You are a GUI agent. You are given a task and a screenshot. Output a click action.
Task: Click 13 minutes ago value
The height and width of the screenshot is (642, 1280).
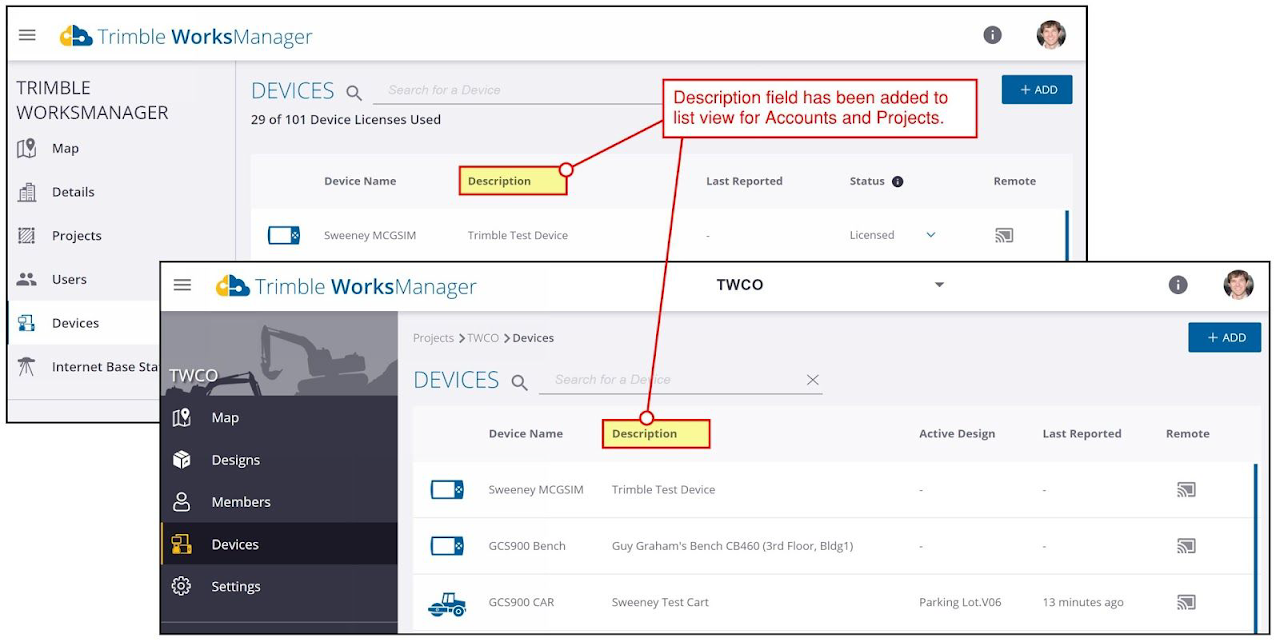(x=1083, y=602)
